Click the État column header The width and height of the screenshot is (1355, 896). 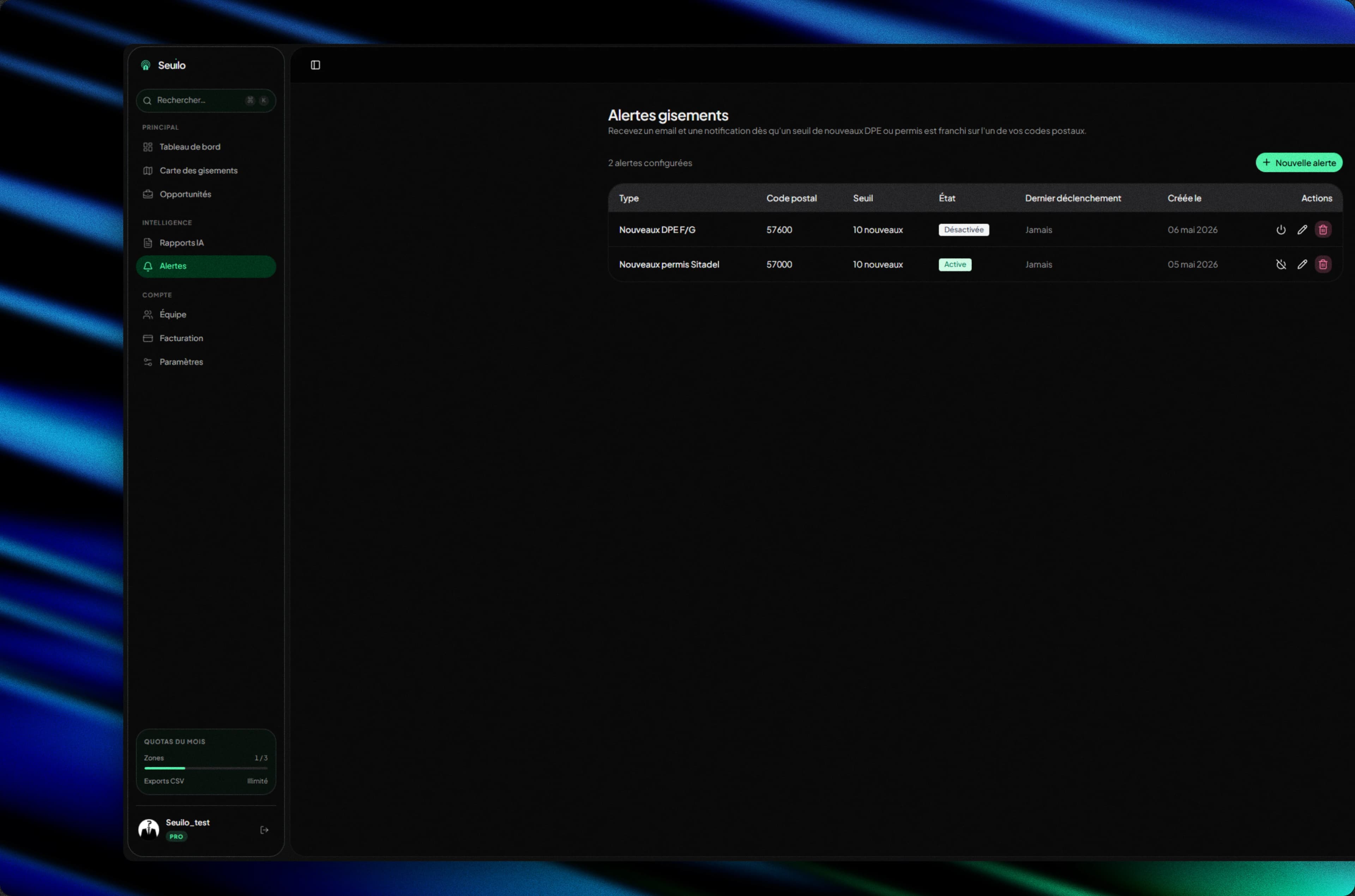click(x=947, y=198)
